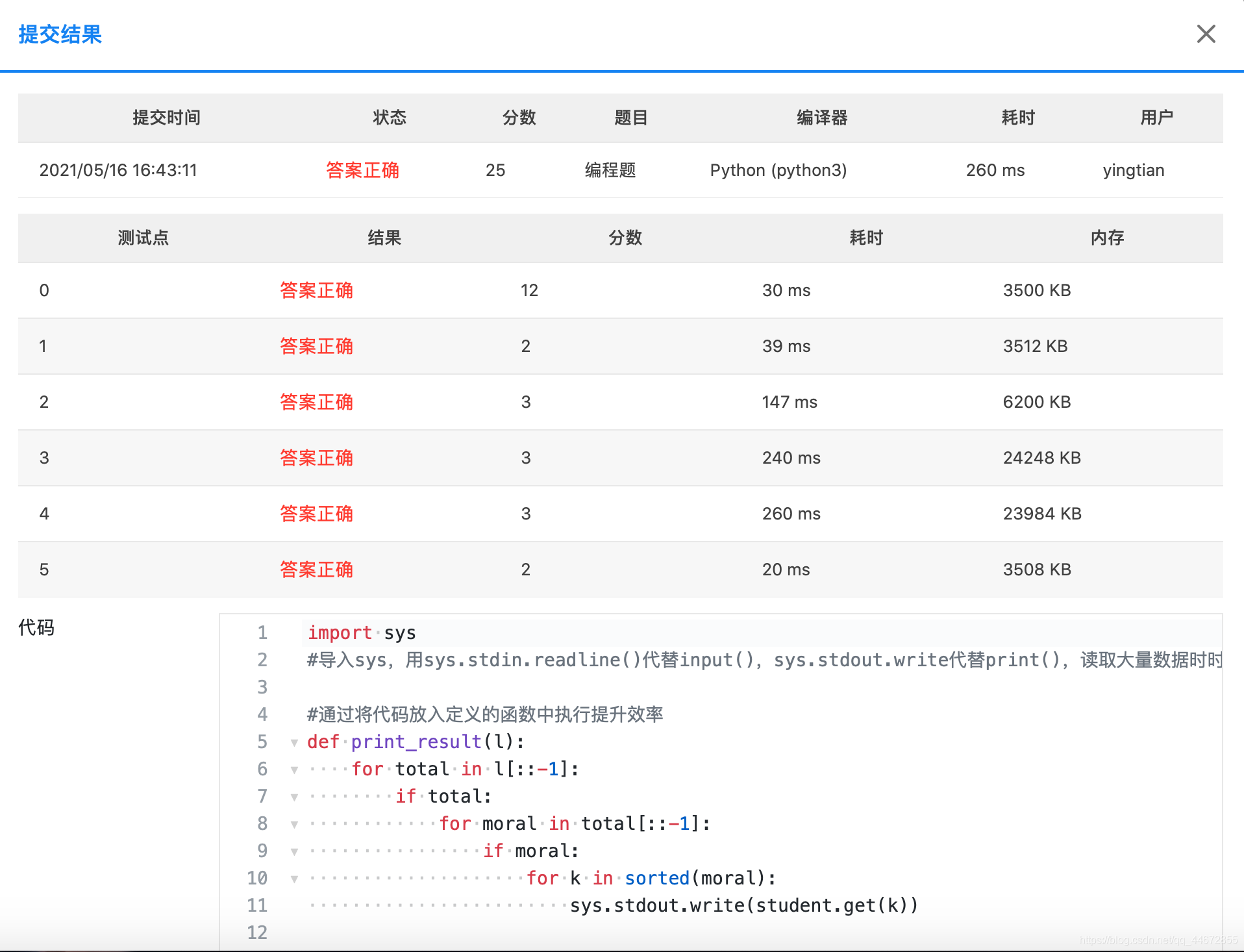Screen dimensions: 1244x952
Task: Close the 提交结果 dialog
Action: point(1206,34)
